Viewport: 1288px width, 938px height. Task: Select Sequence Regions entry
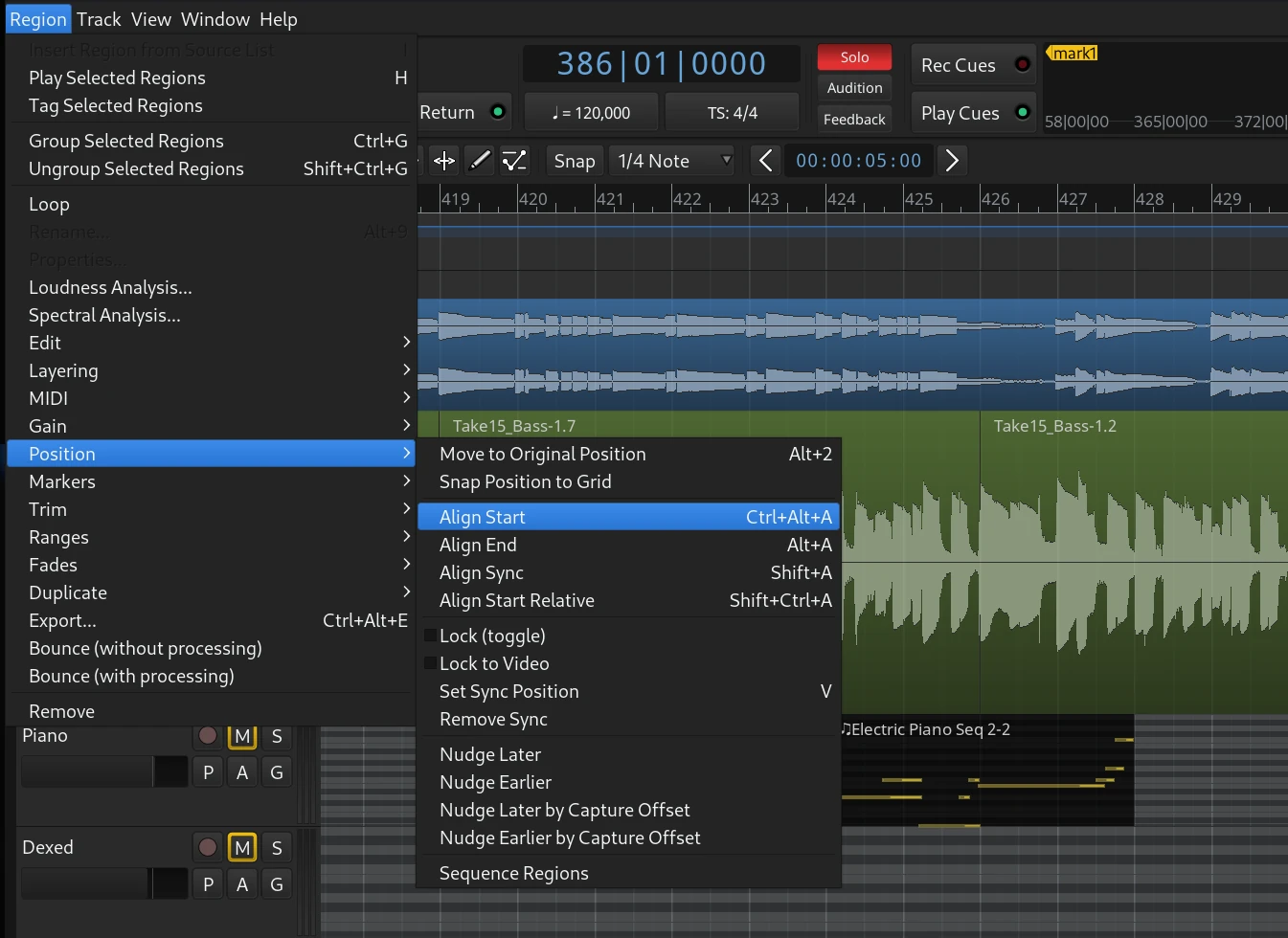pyautogui.click(x=629, y=873)
